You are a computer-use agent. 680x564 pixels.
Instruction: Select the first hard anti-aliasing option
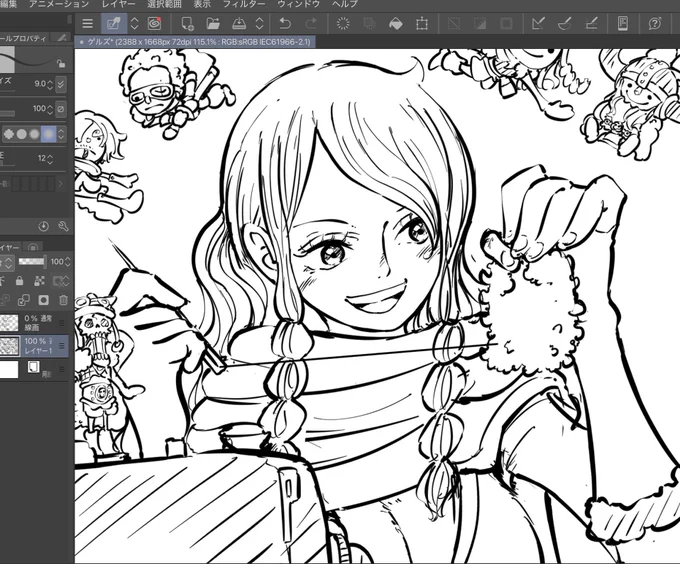click(x=9, y=134)
